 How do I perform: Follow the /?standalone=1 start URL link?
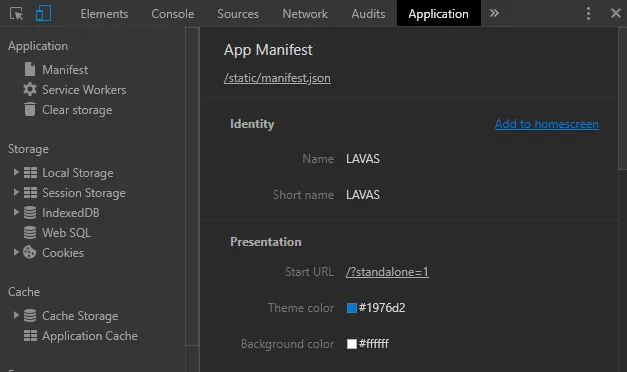pyautogui.click(x=387, y=272)
